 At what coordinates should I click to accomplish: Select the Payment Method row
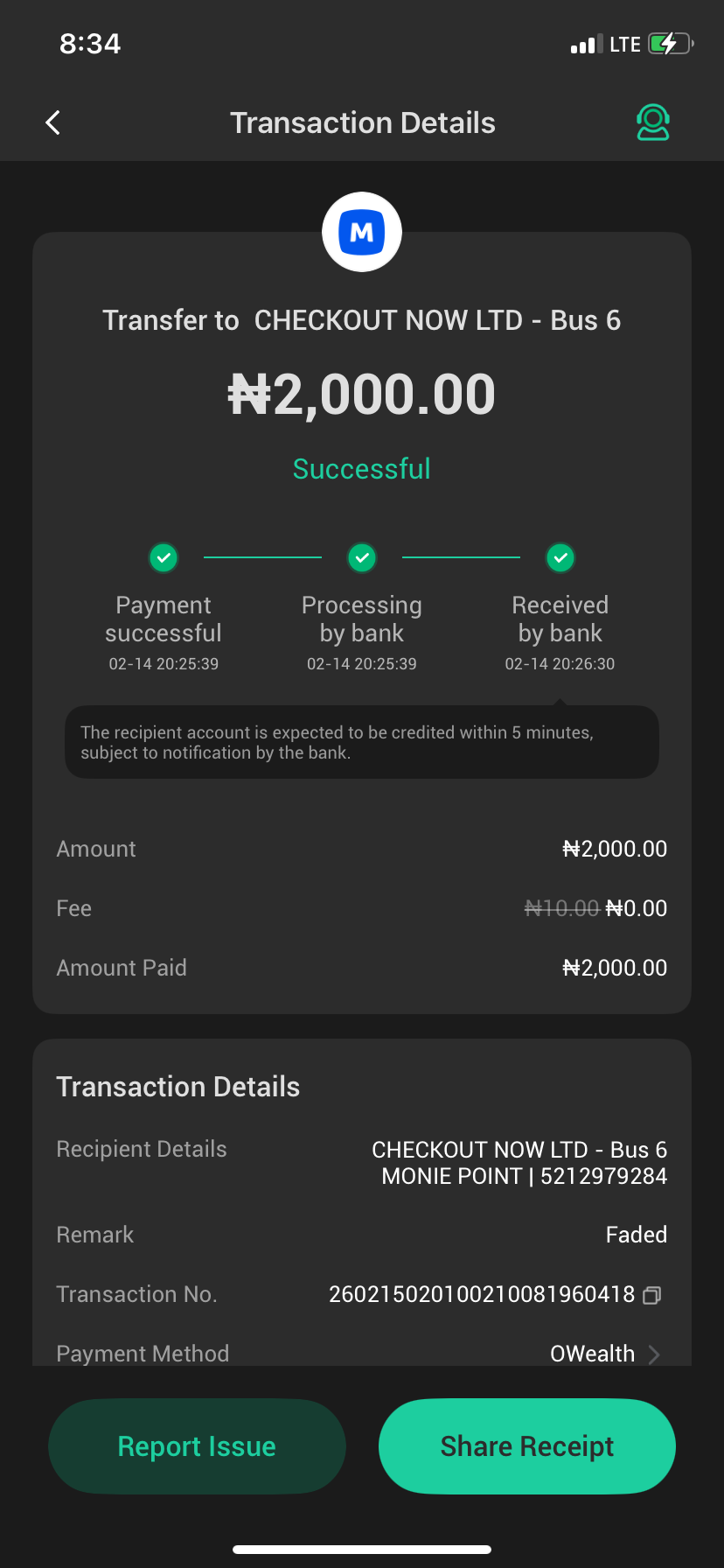(x=362, y=1354)
